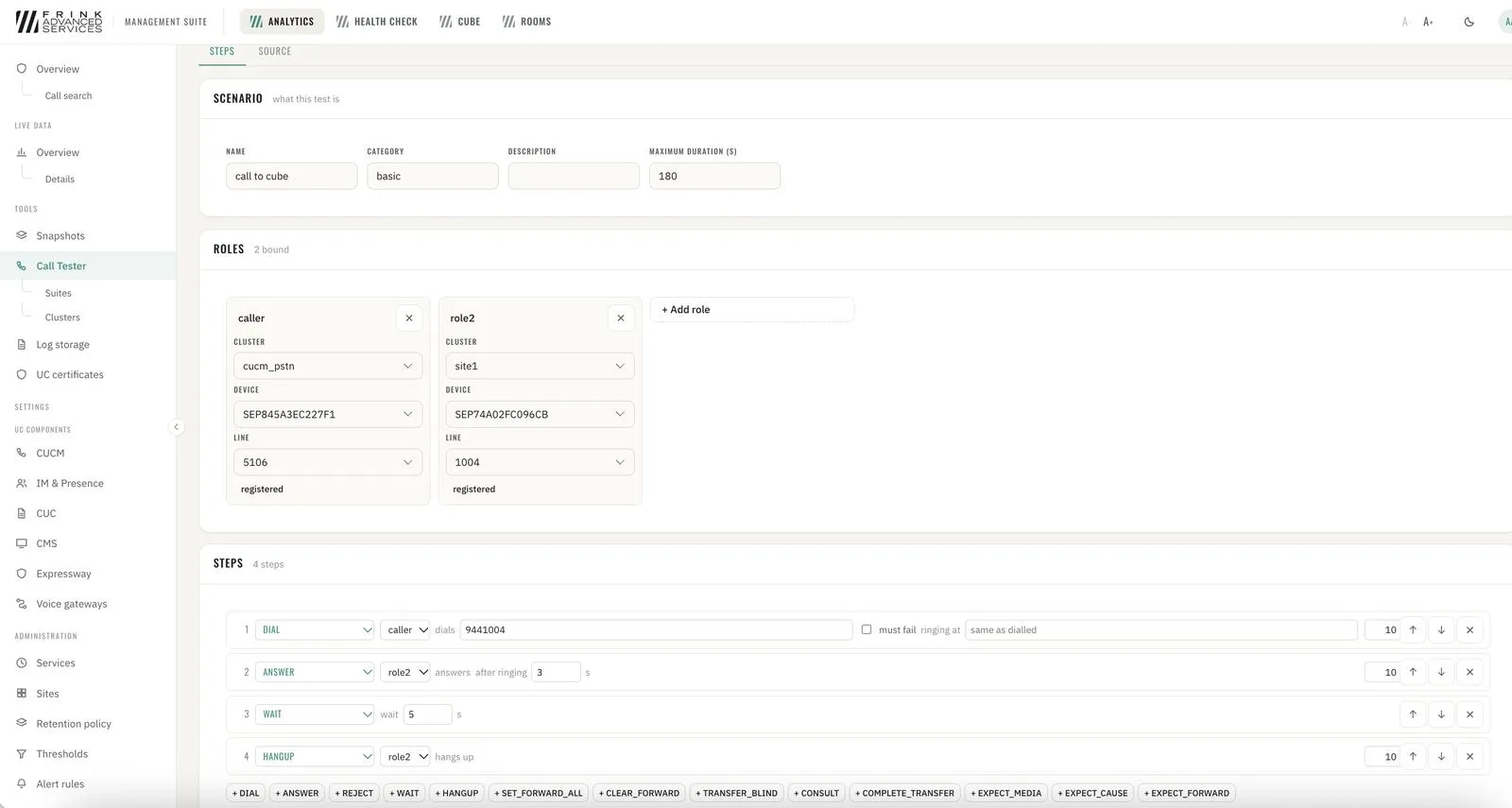Select the role dropdown in HANGUP step

pyautogui.click(x=405, y=757)
